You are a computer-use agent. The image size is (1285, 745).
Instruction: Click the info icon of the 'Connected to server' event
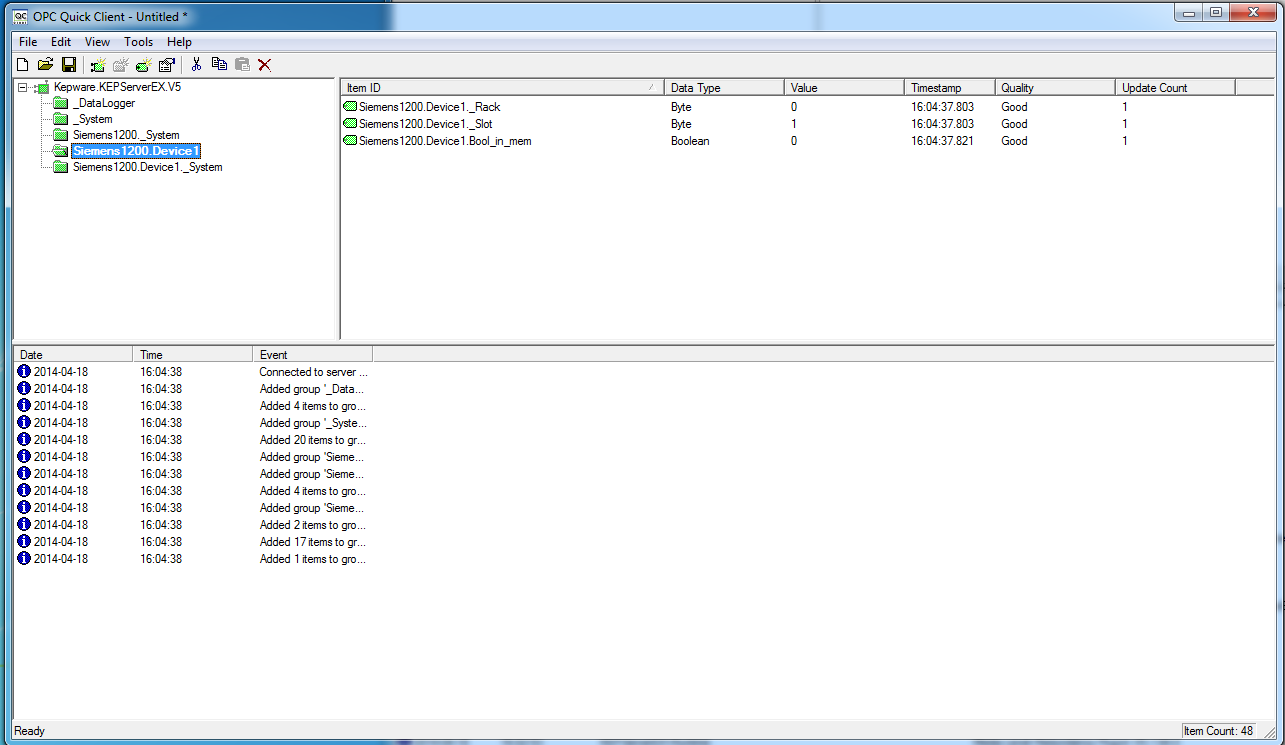click(x=25, y=372)
